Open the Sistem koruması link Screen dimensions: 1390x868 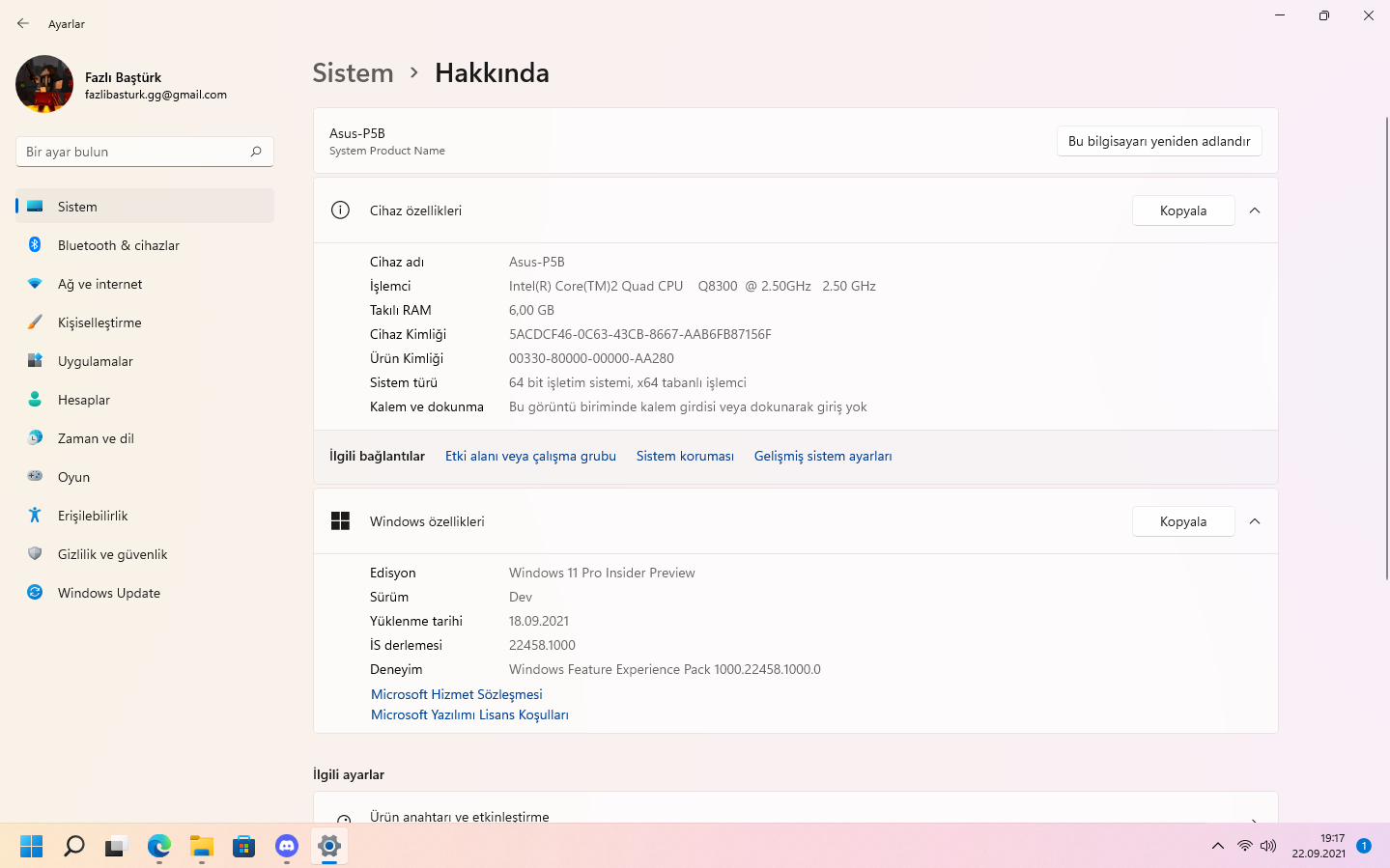(x=685, y=457)
